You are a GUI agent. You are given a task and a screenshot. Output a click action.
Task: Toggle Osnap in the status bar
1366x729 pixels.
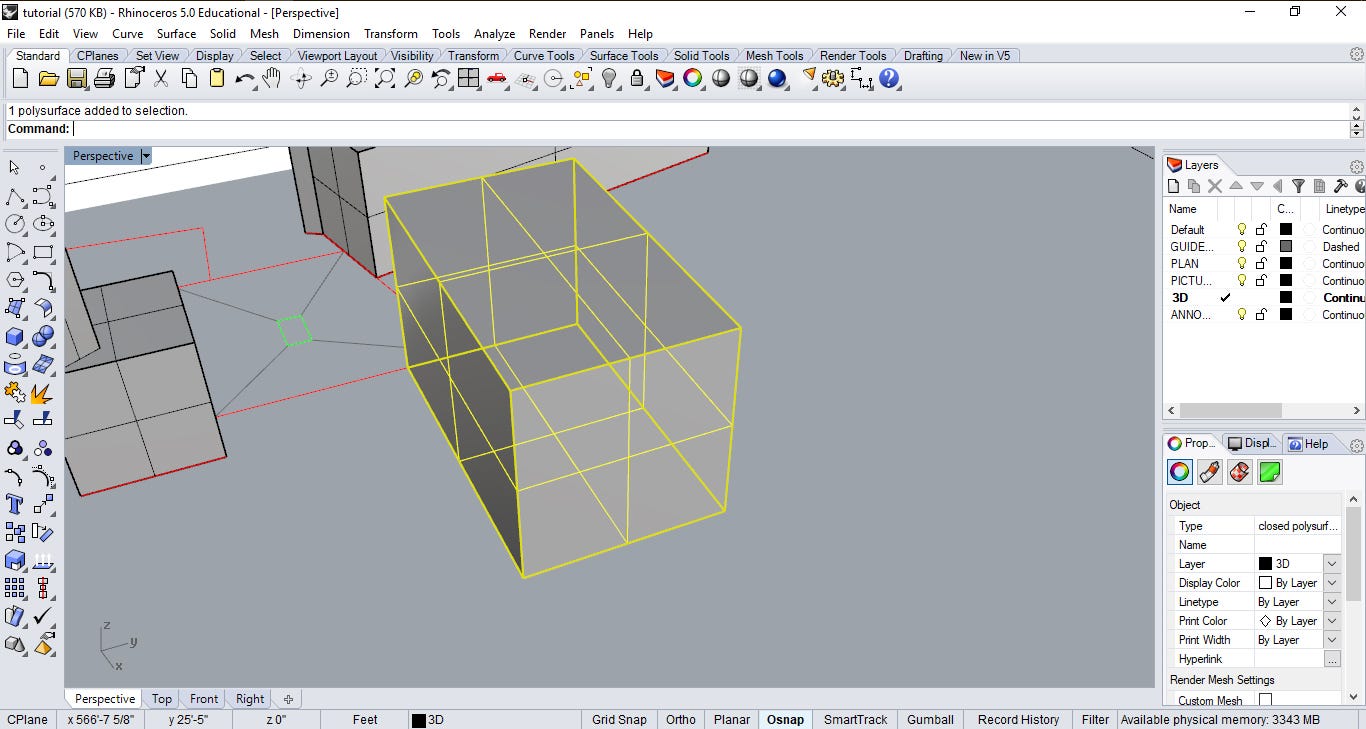(785, 719)
